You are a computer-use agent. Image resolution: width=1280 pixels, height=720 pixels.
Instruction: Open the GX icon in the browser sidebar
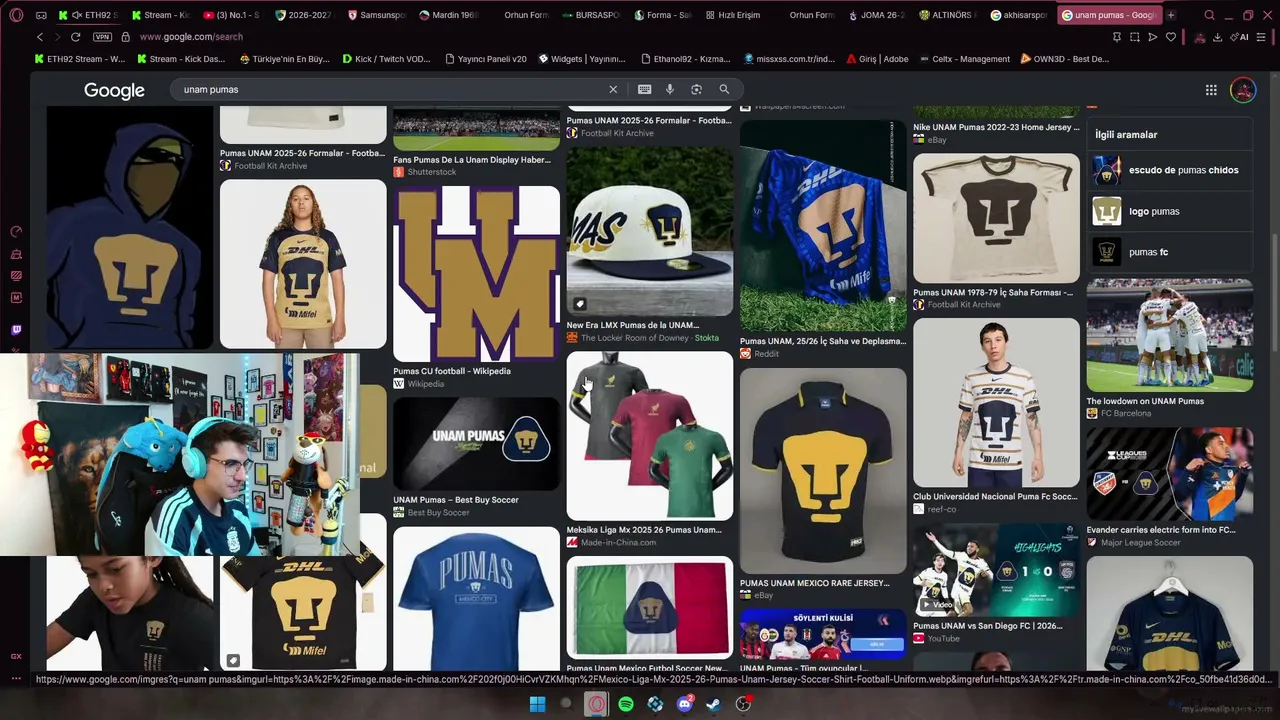(x=16, y=656)
